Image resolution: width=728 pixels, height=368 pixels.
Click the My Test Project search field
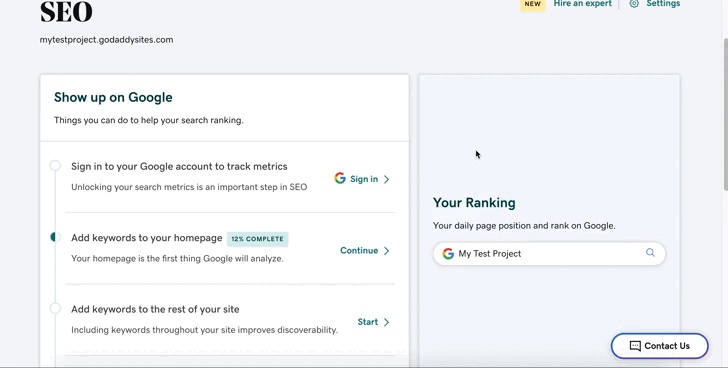[549, 253]
